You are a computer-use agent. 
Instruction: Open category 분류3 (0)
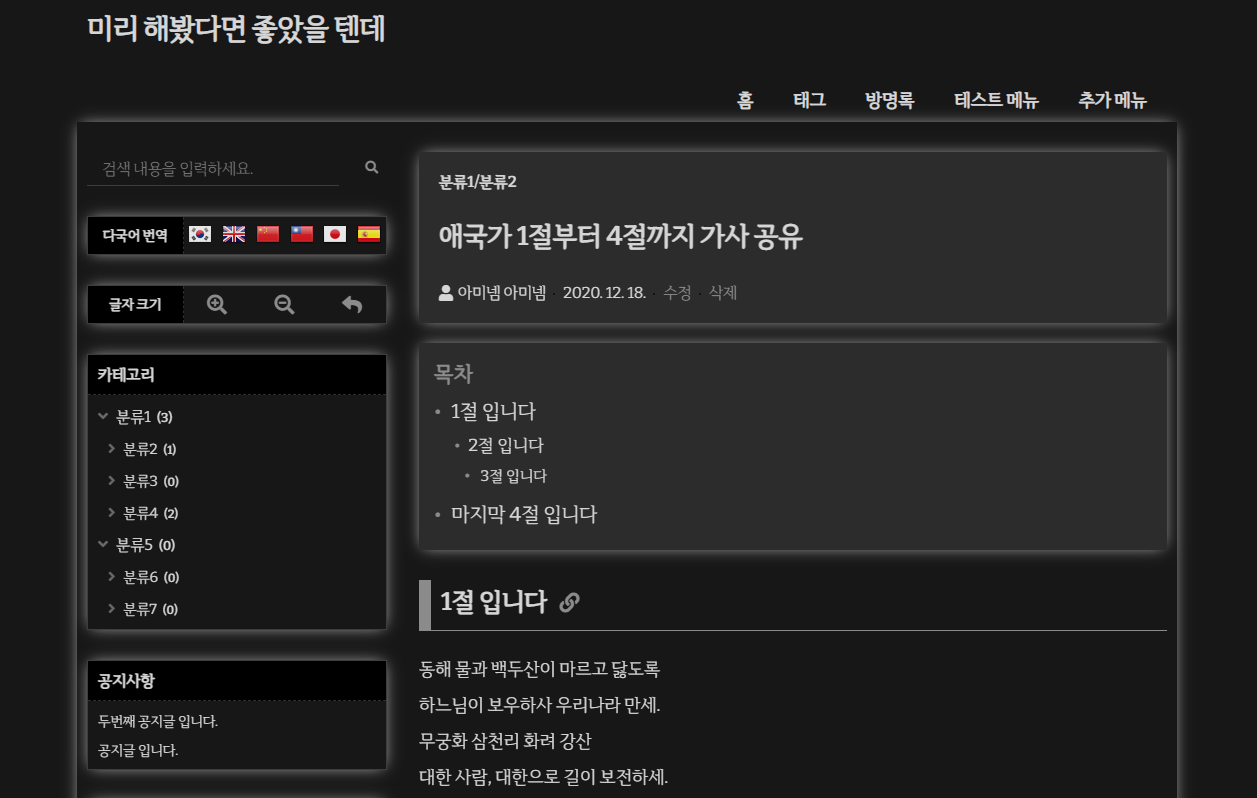pyautogui.click(x=151, y=480)
